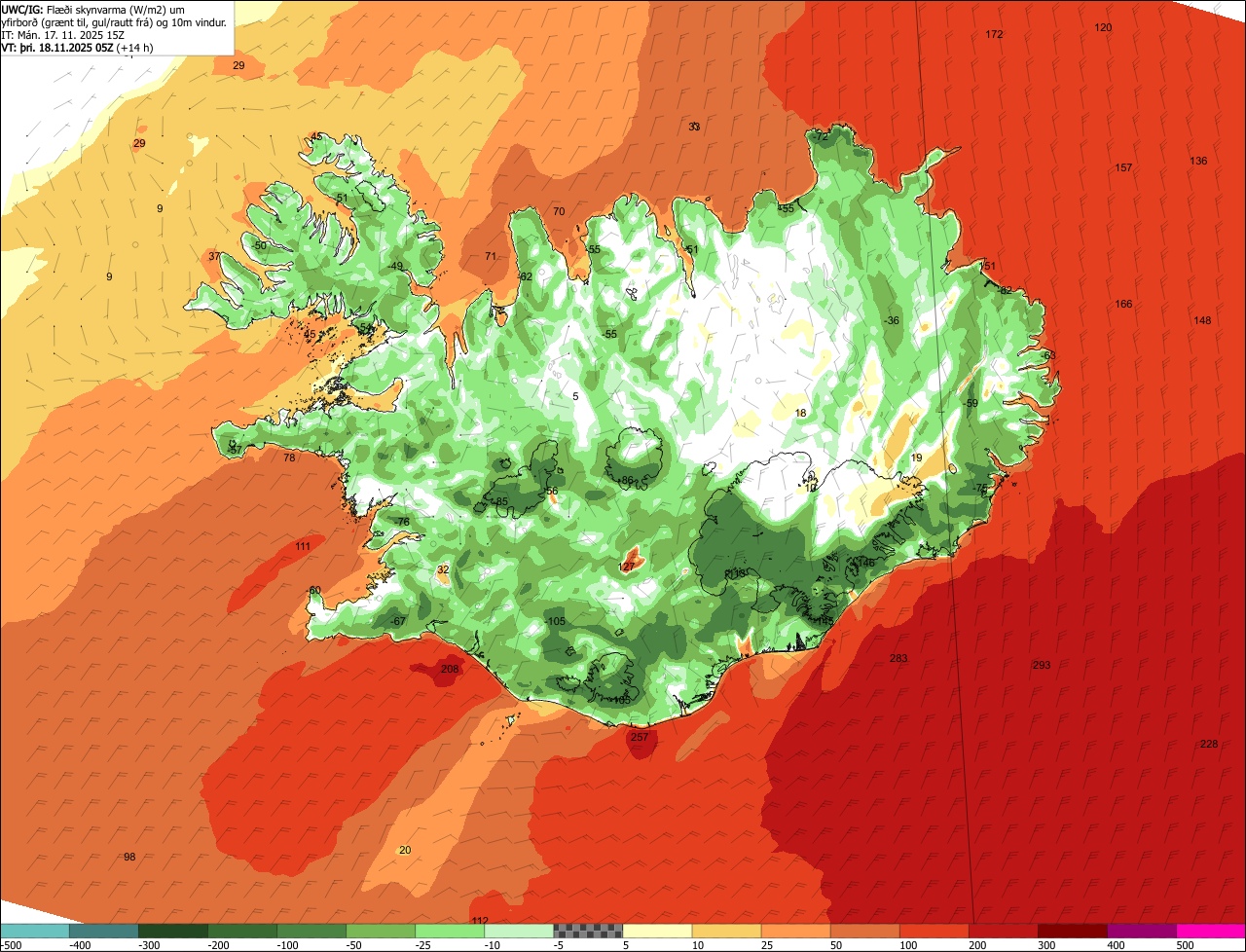Select the negative flux value -36

click(x=891, y=321)
